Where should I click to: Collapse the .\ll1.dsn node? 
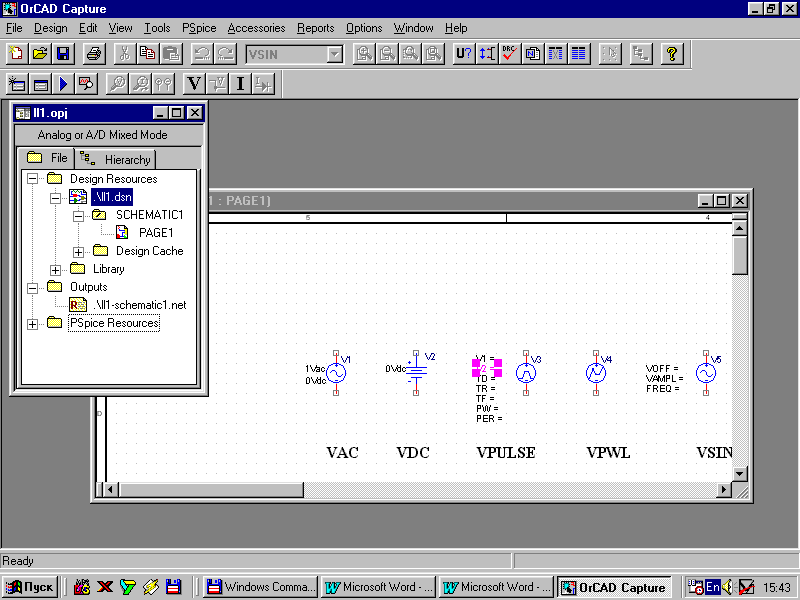[55, 197]
